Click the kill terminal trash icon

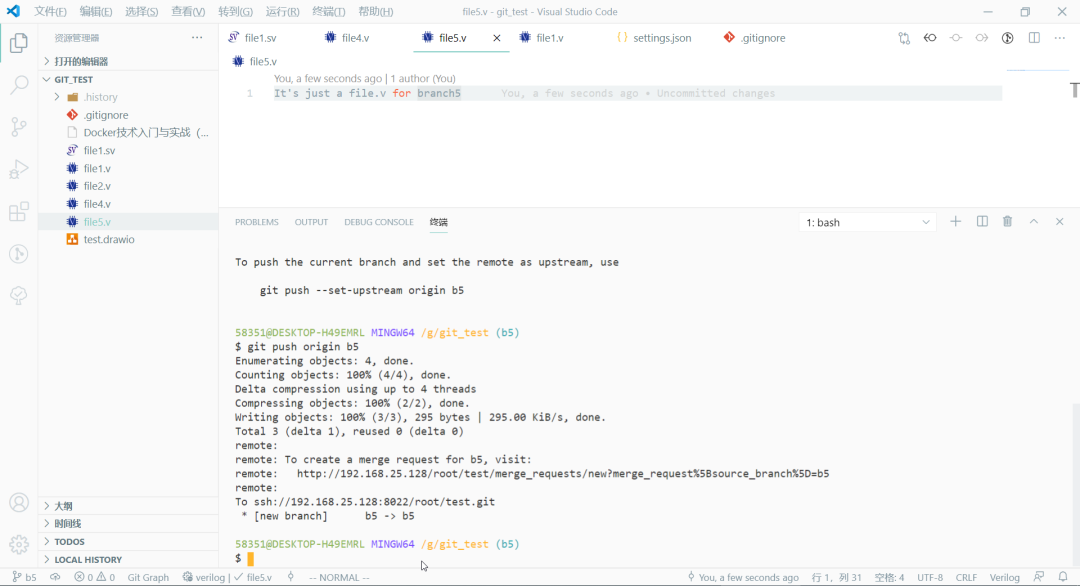click(1007, 221)
